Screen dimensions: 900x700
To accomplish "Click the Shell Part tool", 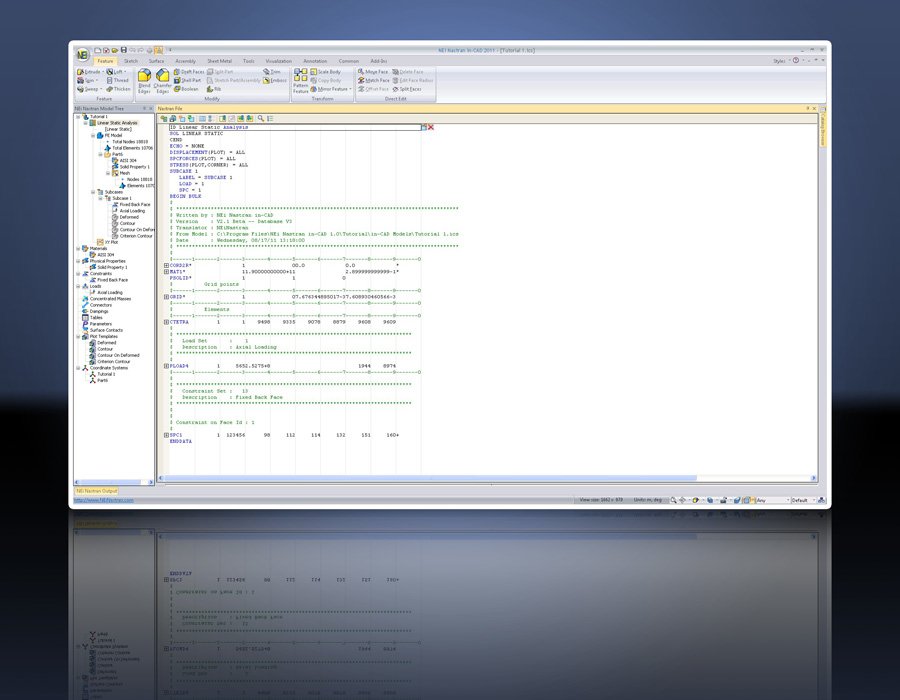I will tap(188, 80).
